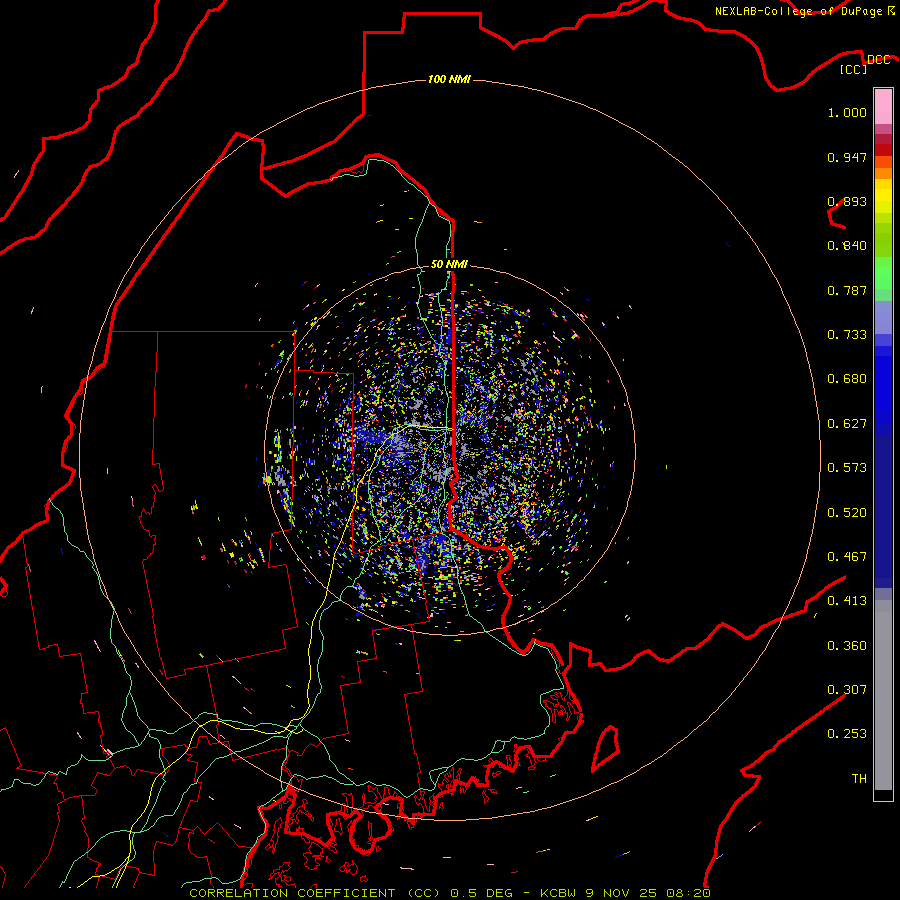Pick the bright green segment above 0.787
The height and width of the screenshot is (900, 900).
(883, 273)
